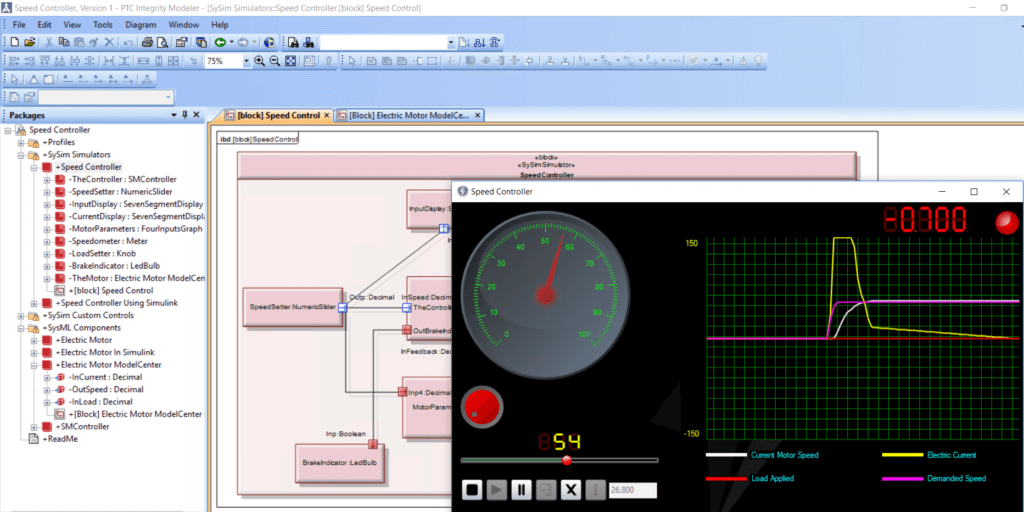Collapse the +Electric Motor ModelCenter node
Image resolution: width=1024 pixels, height=512 pixels.
[x=34, y=364]
